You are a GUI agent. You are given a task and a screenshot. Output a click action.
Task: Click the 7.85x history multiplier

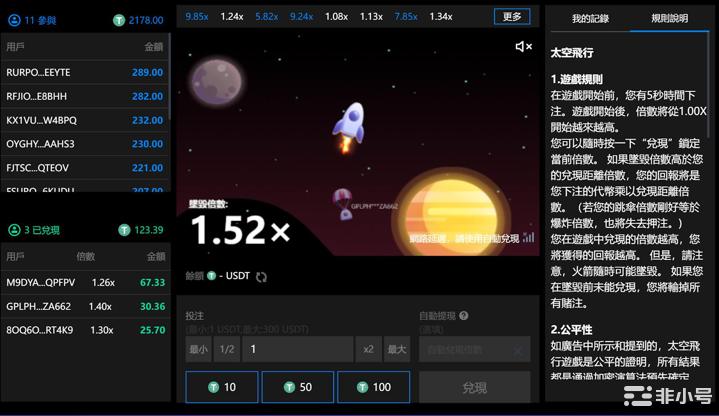pyautogui.click(x=406, y=17)
